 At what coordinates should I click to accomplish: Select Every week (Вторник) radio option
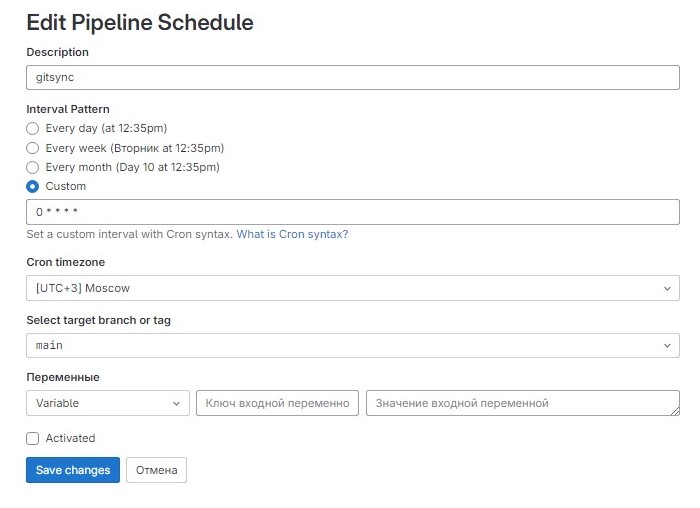coord(33,148)
